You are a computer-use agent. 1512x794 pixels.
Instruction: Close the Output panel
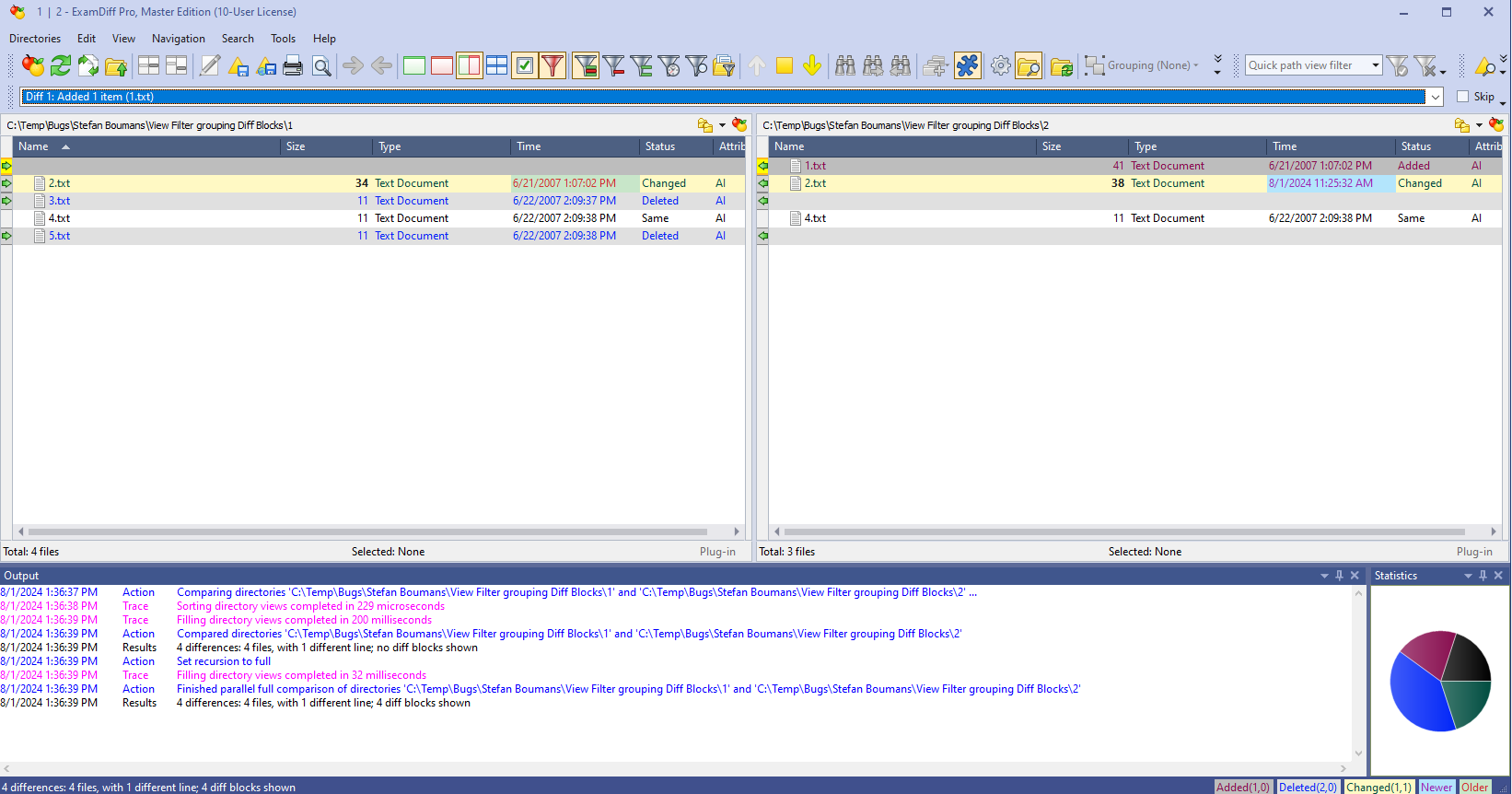pos(1355,576)
